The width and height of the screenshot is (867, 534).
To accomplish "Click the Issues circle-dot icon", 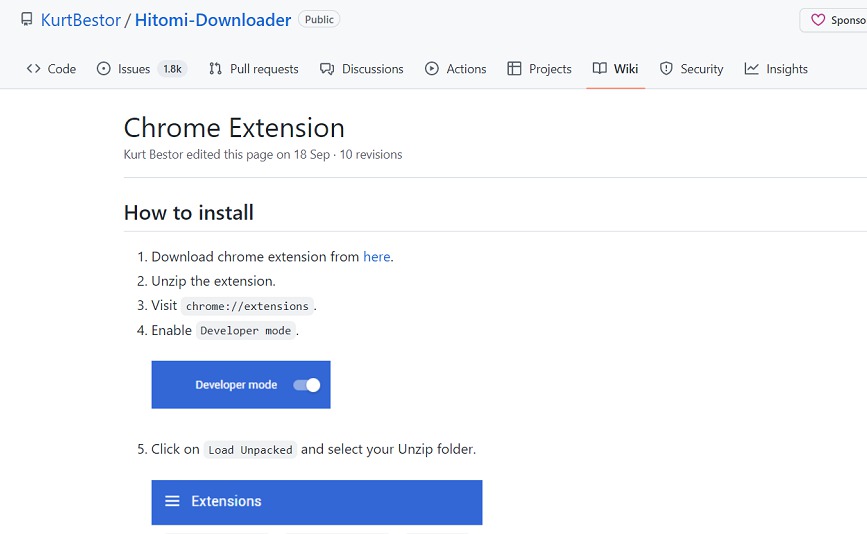I will tap(103, 69).
